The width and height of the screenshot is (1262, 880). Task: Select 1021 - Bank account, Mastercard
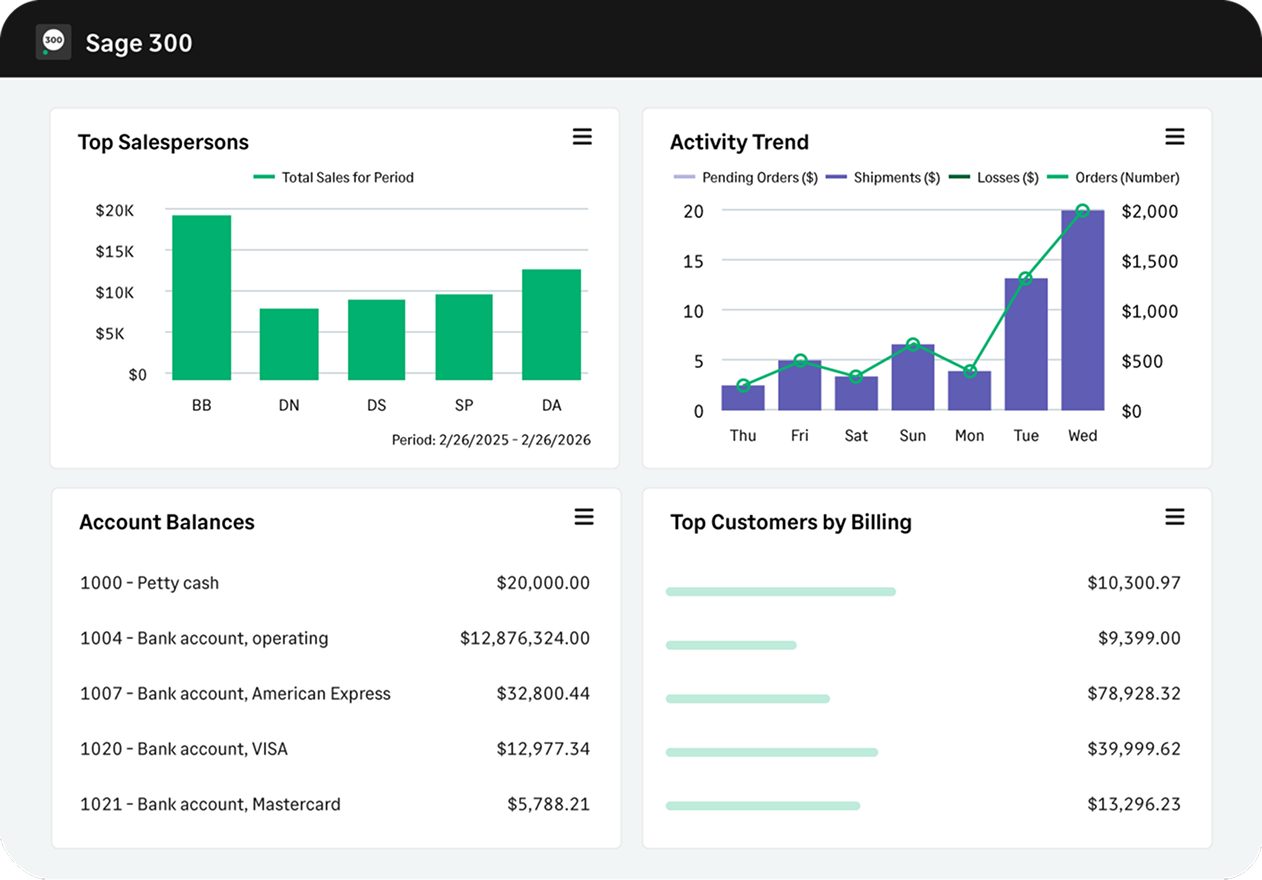tap(335, 804)
